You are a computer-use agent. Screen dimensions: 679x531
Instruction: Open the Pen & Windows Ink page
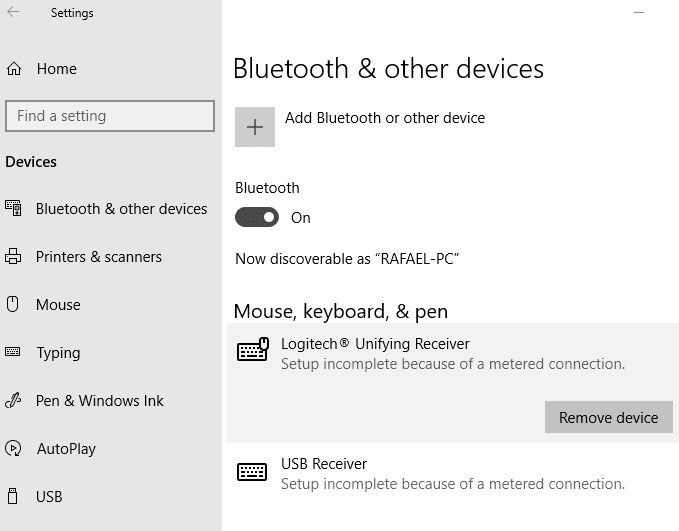[99, 401]
